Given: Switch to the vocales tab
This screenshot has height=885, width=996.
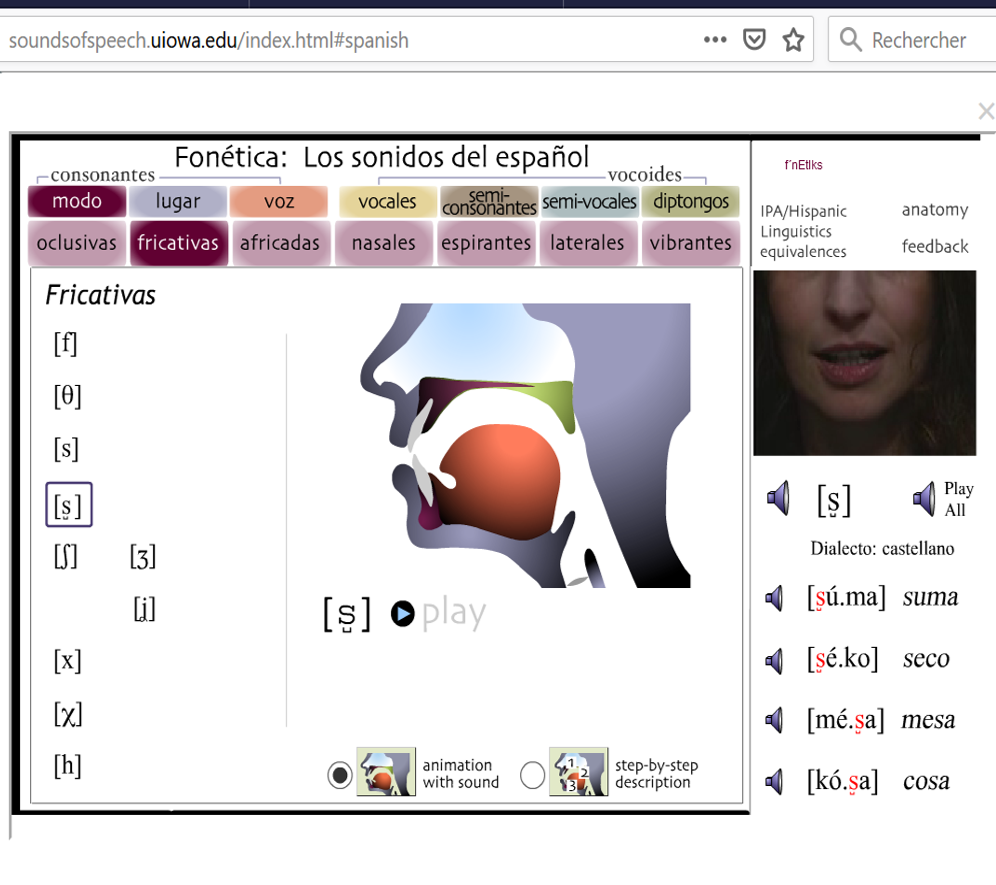Looking at the screenshot, I should coord(387,201).
